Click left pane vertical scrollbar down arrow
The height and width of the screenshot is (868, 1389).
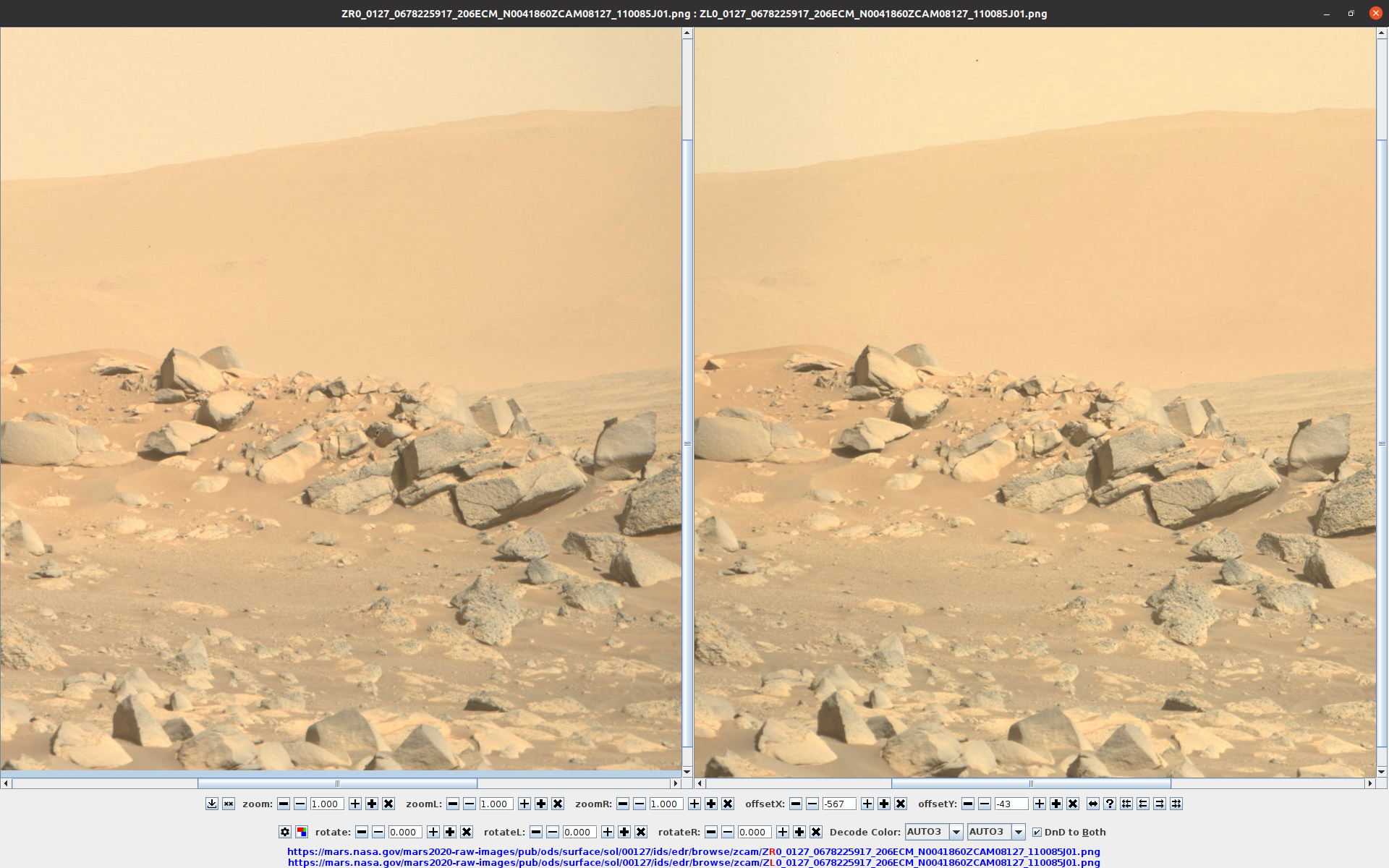(x=687, y=772)
